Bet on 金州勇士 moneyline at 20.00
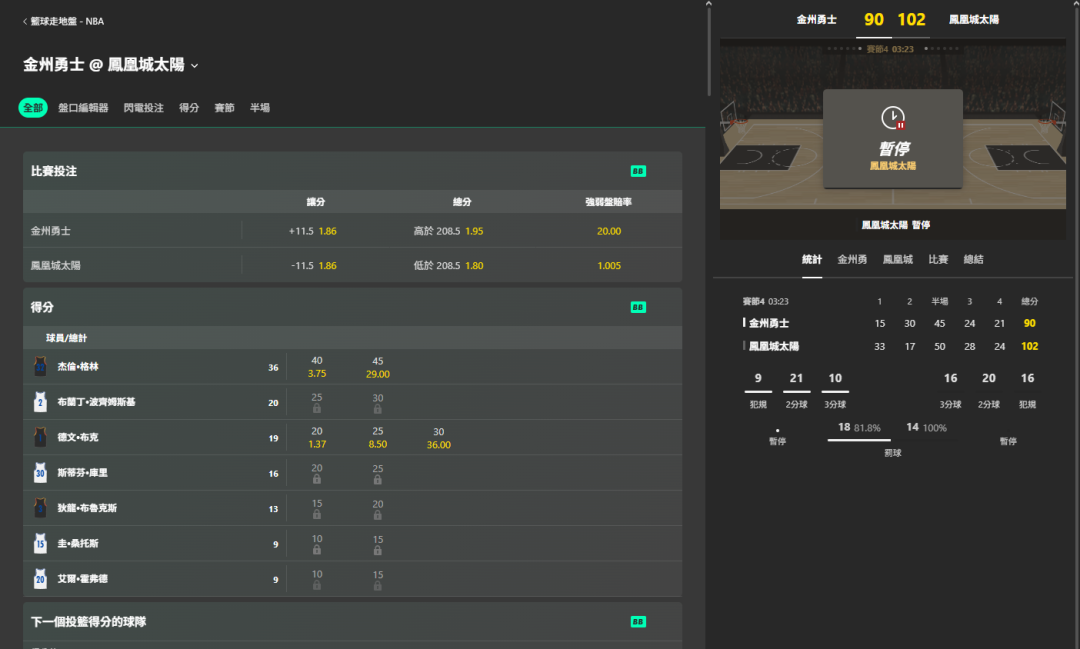1080x649 pixels. 608,231
